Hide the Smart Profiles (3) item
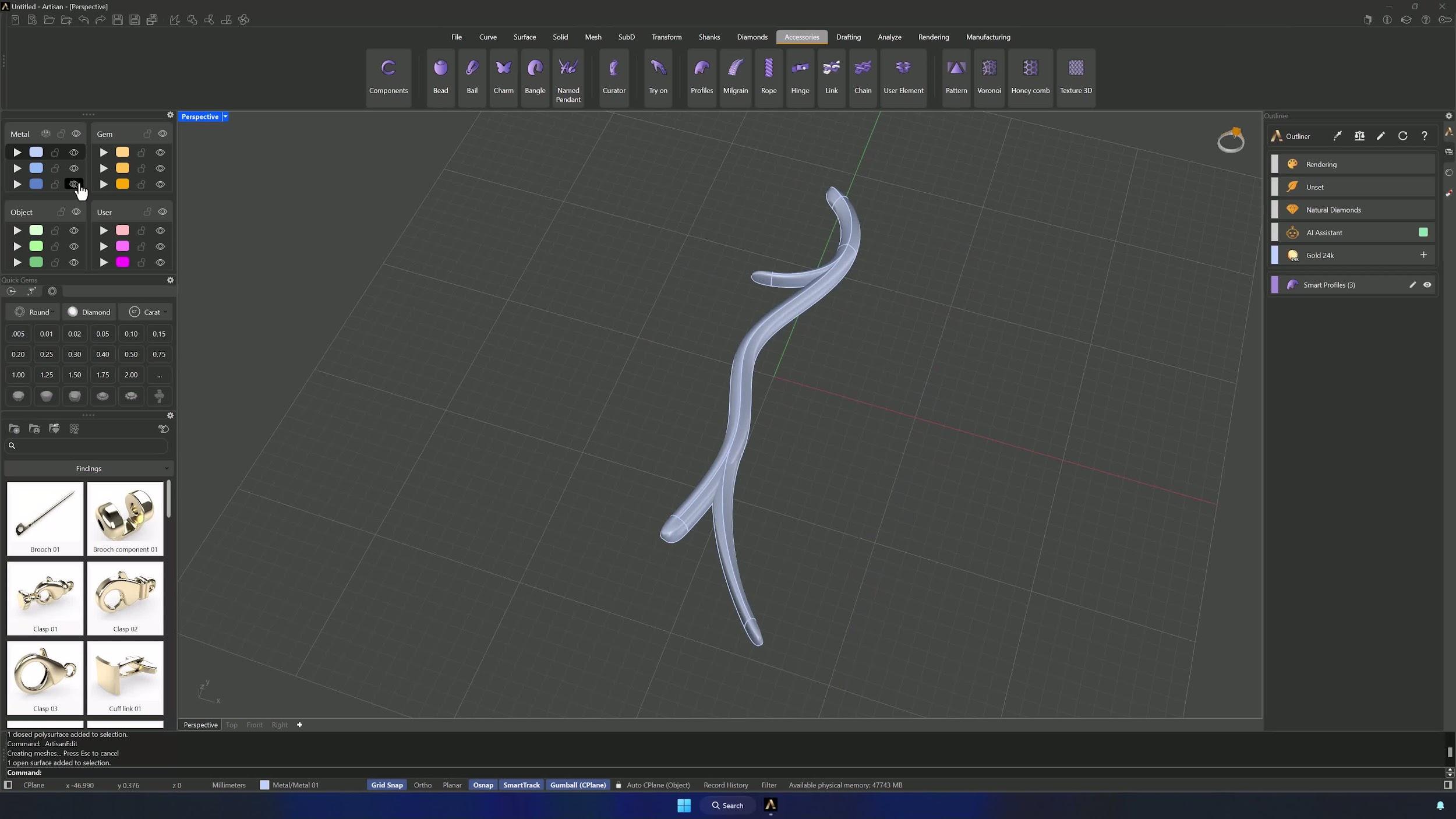1456x819 pixels. tap(1427, 285)
